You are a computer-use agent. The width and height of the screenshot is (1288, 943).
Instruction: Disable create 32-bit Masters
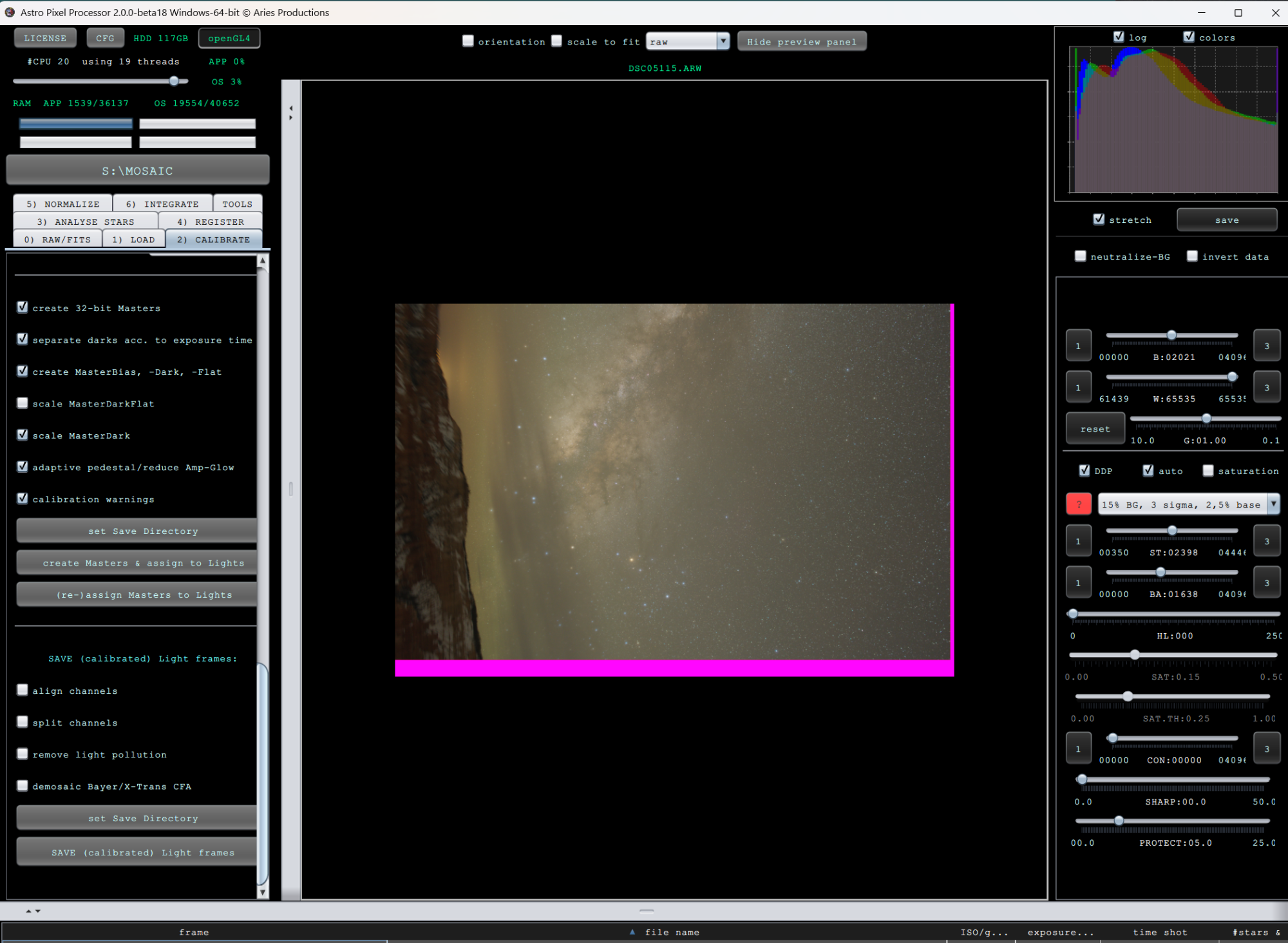point(23,307)
